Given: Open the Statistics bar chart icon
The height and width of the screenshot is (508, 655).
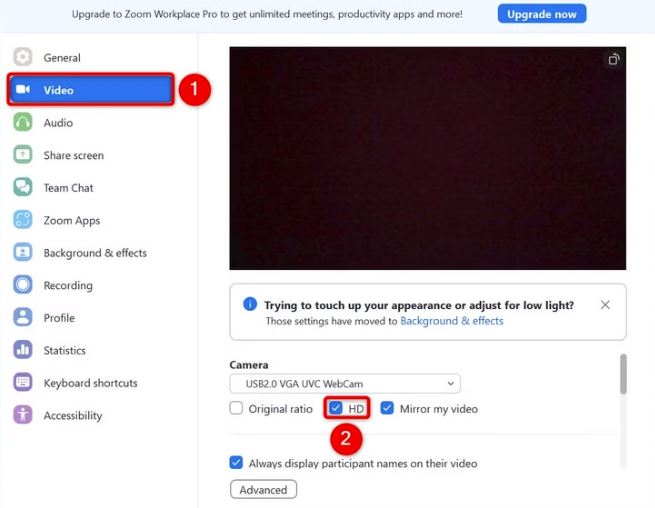Looking at the screenshot, I should coord(23,350).
